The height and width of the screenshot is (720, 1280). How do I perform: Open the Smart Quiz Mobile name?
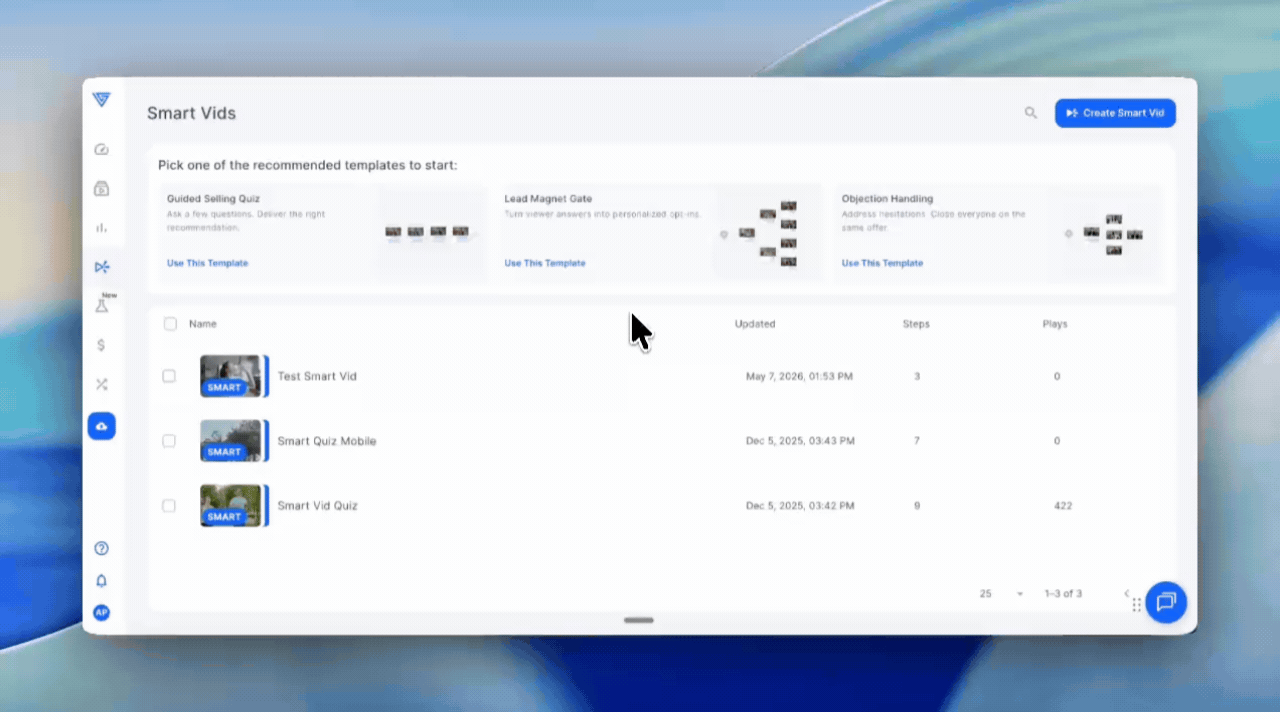(327, 441)
